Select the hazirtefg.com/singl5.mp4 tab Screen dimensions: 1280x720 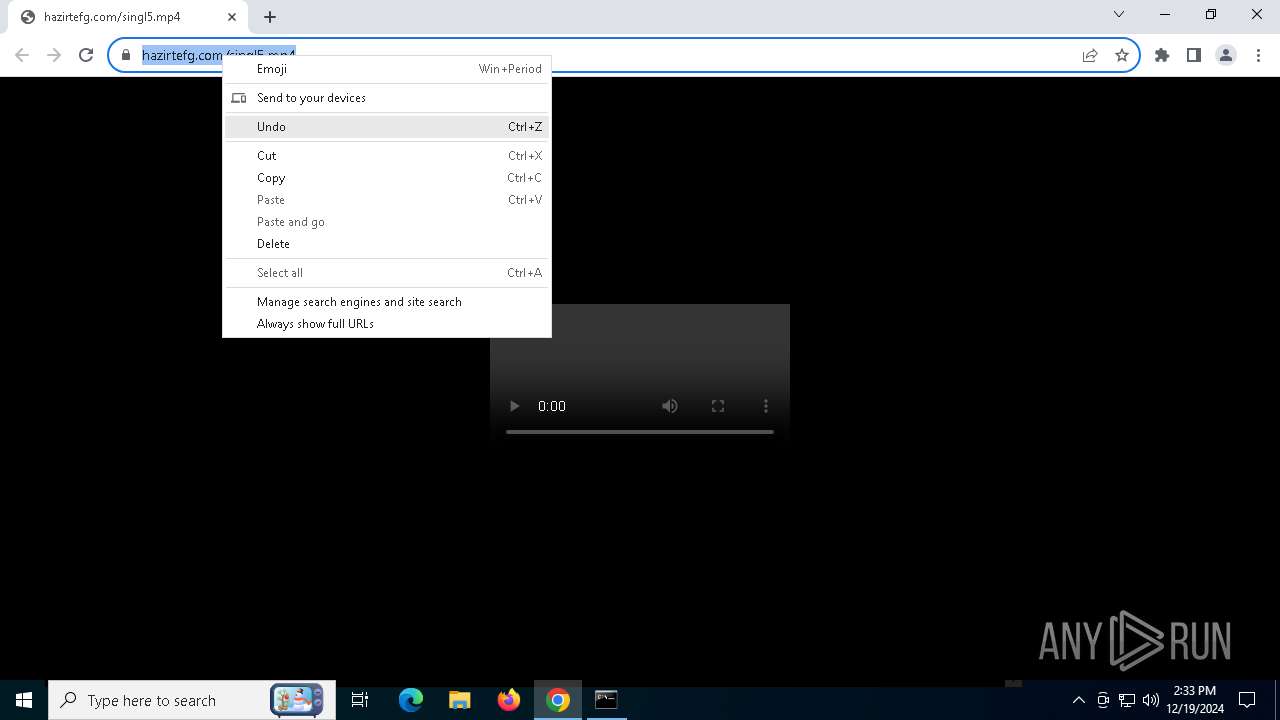coord(128,18)
